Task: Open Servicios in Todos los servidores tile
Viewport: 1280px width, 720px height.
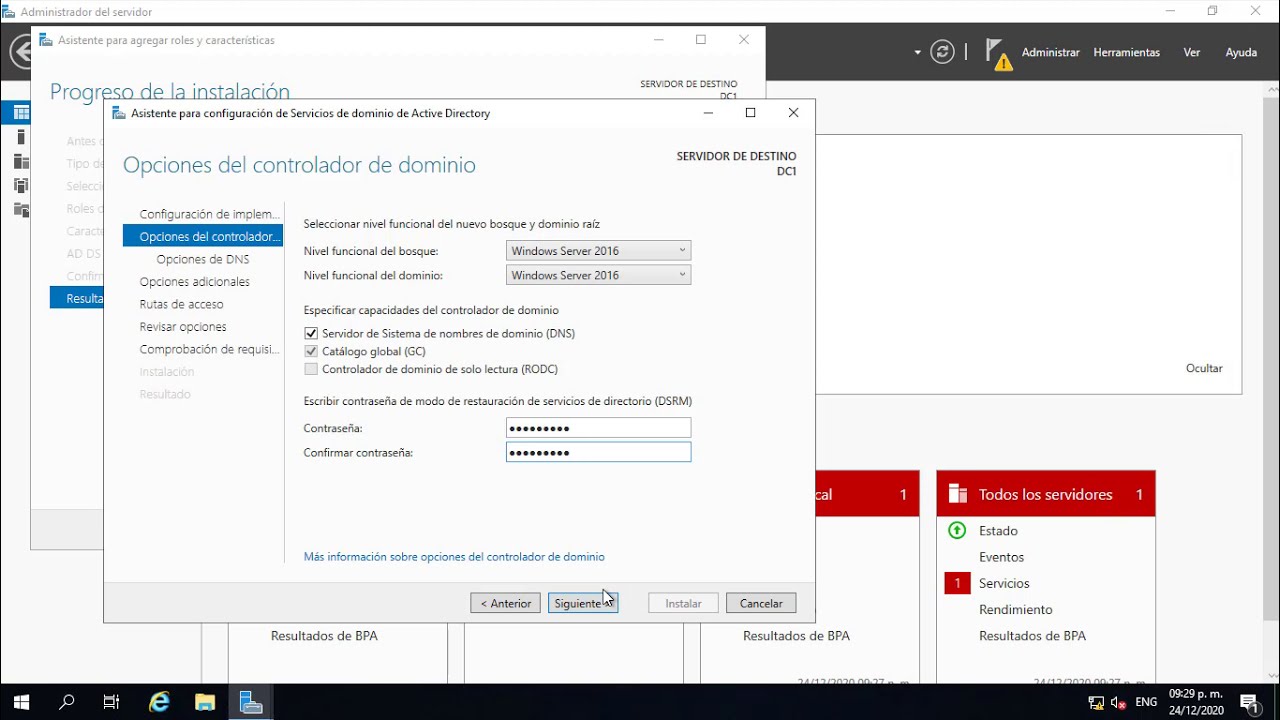Action: [x=1004, y=583]
